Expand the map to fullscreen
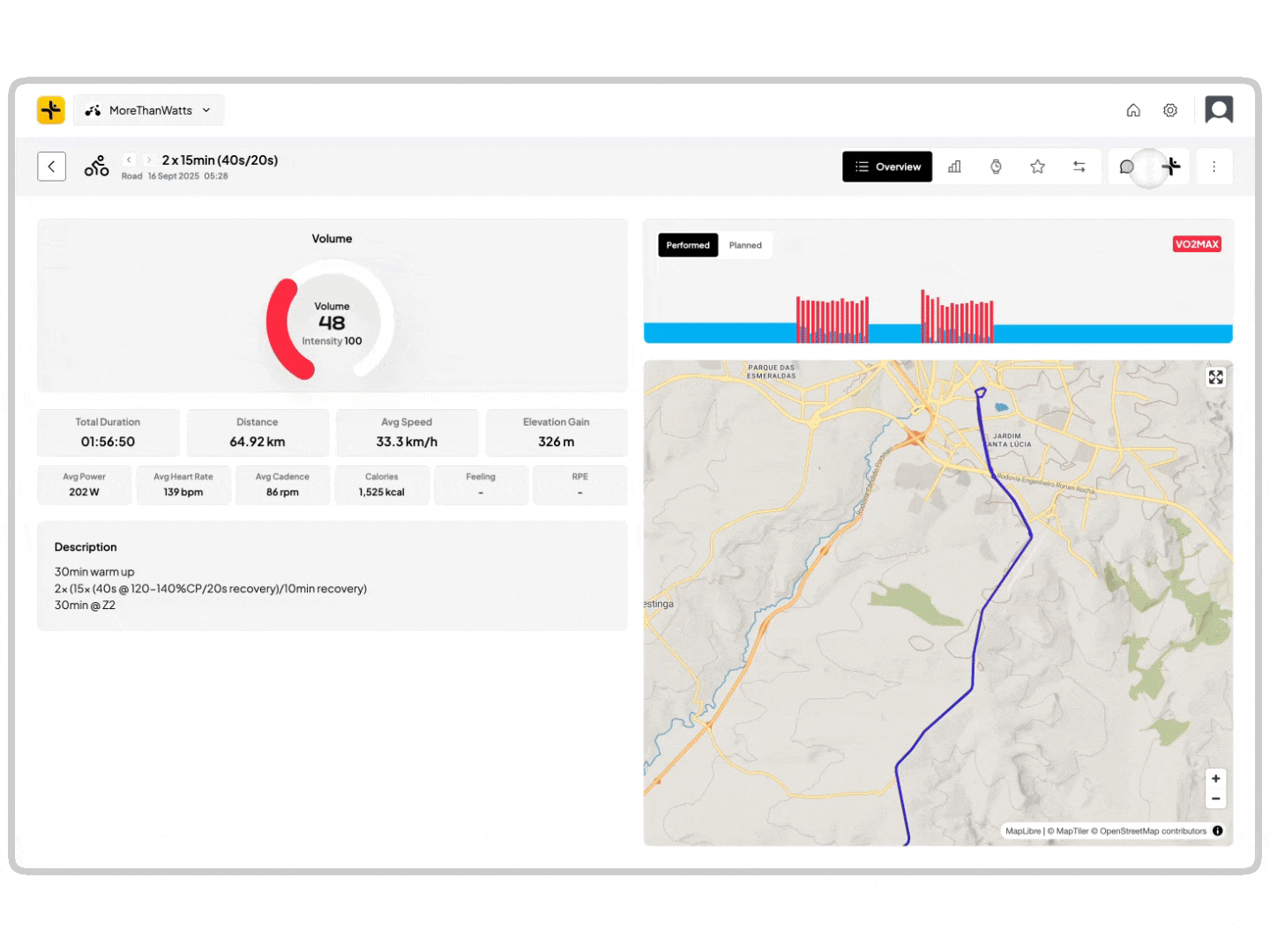 (x=1216, y=377)
